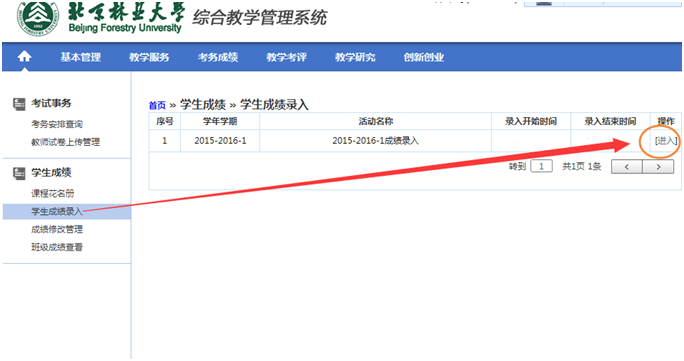Open the 教学研究 menu
The width and height of the screenshot is (684, 361).
coord(355,57)
